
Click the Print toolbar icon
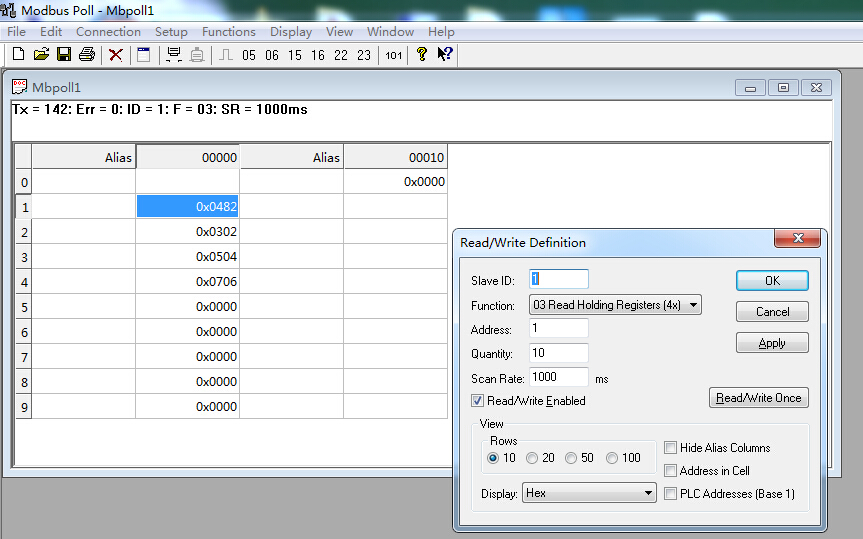point(87,54)
